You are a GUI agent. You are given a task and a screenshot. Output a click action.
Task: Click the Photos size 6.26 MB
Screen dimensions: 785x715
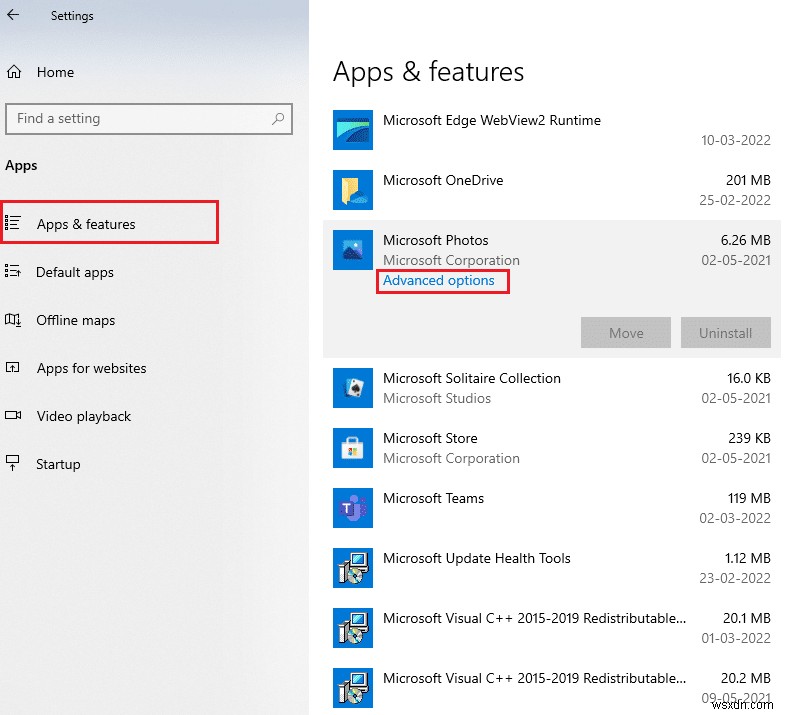tap(745, 240)
